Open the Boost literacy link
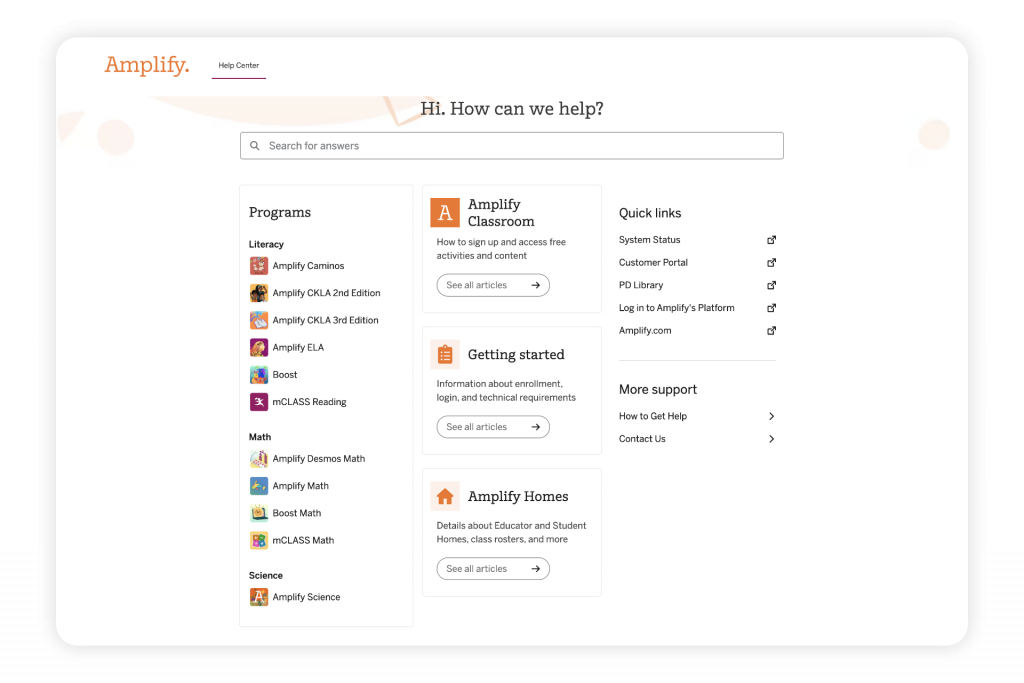Viewport: 1024px width, 683px height. (285, 375)
